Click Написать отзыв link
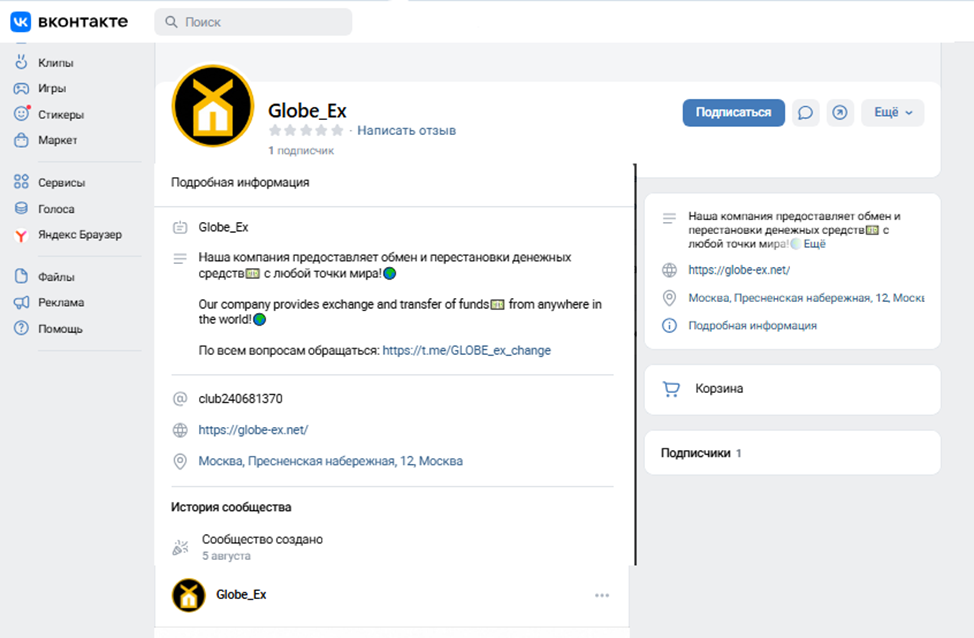The height and width of the screenshot is (638, 974). click(406, 130)
